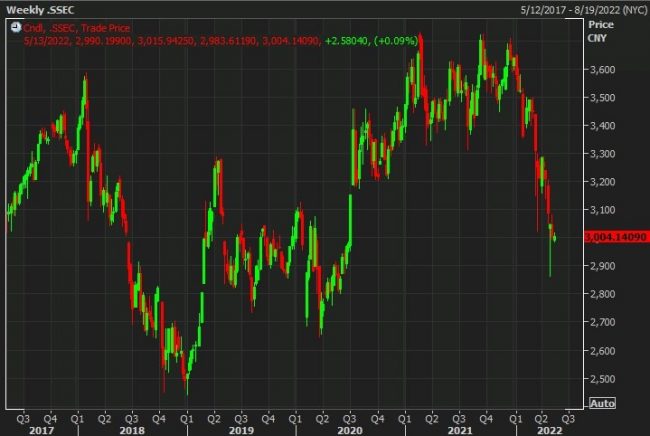The width and height of the screenshot is (650, 436).
Task: Click the 3,300 price axis label
Action: [602, 153]
